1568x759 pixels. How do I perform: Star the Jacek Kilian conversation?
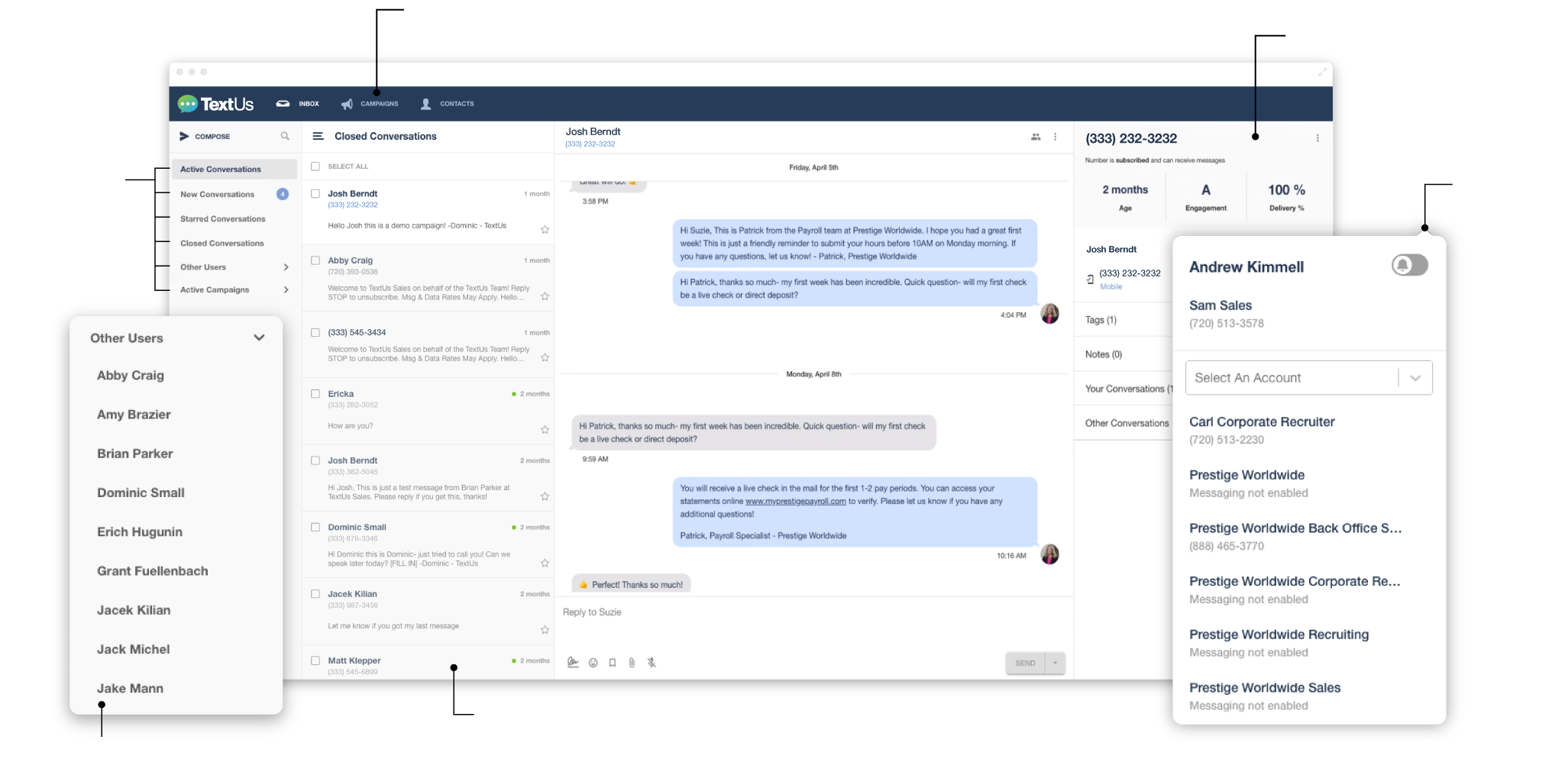coord(545,630)
